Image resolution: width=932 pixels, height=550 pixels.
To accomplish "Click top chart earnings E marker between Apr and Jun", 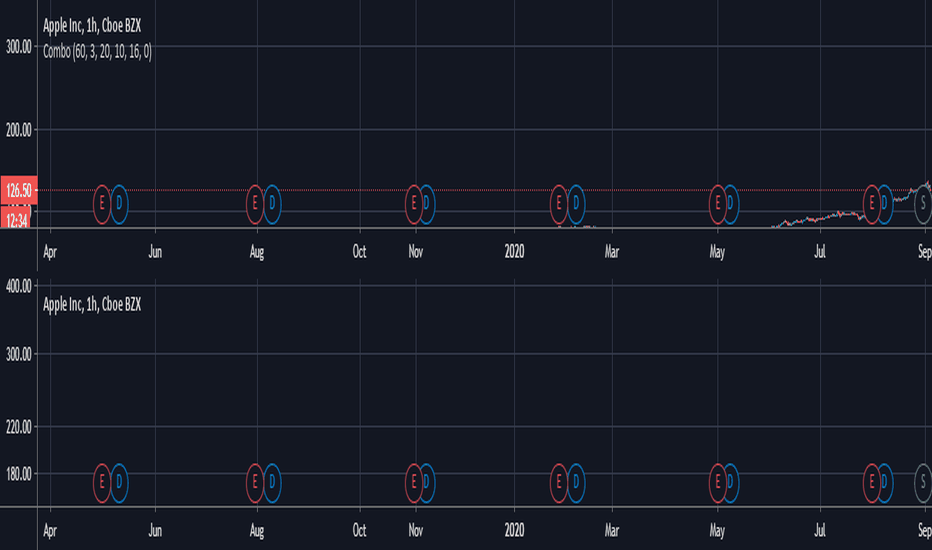I will (102, 204).
